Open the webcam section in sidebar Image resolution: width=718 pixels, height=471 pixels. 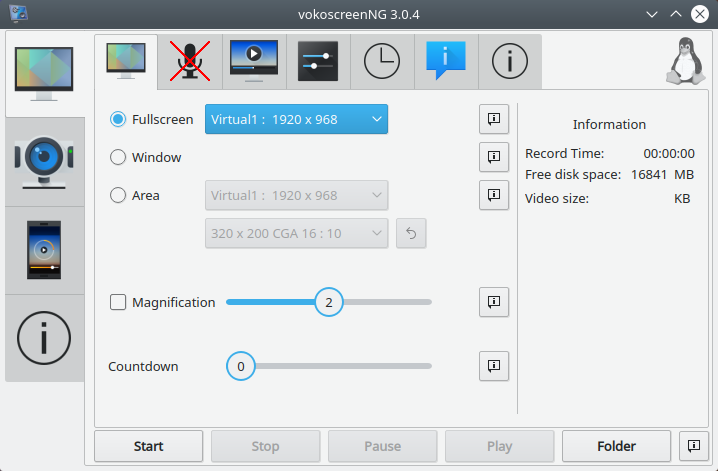(x=44, y=162)
